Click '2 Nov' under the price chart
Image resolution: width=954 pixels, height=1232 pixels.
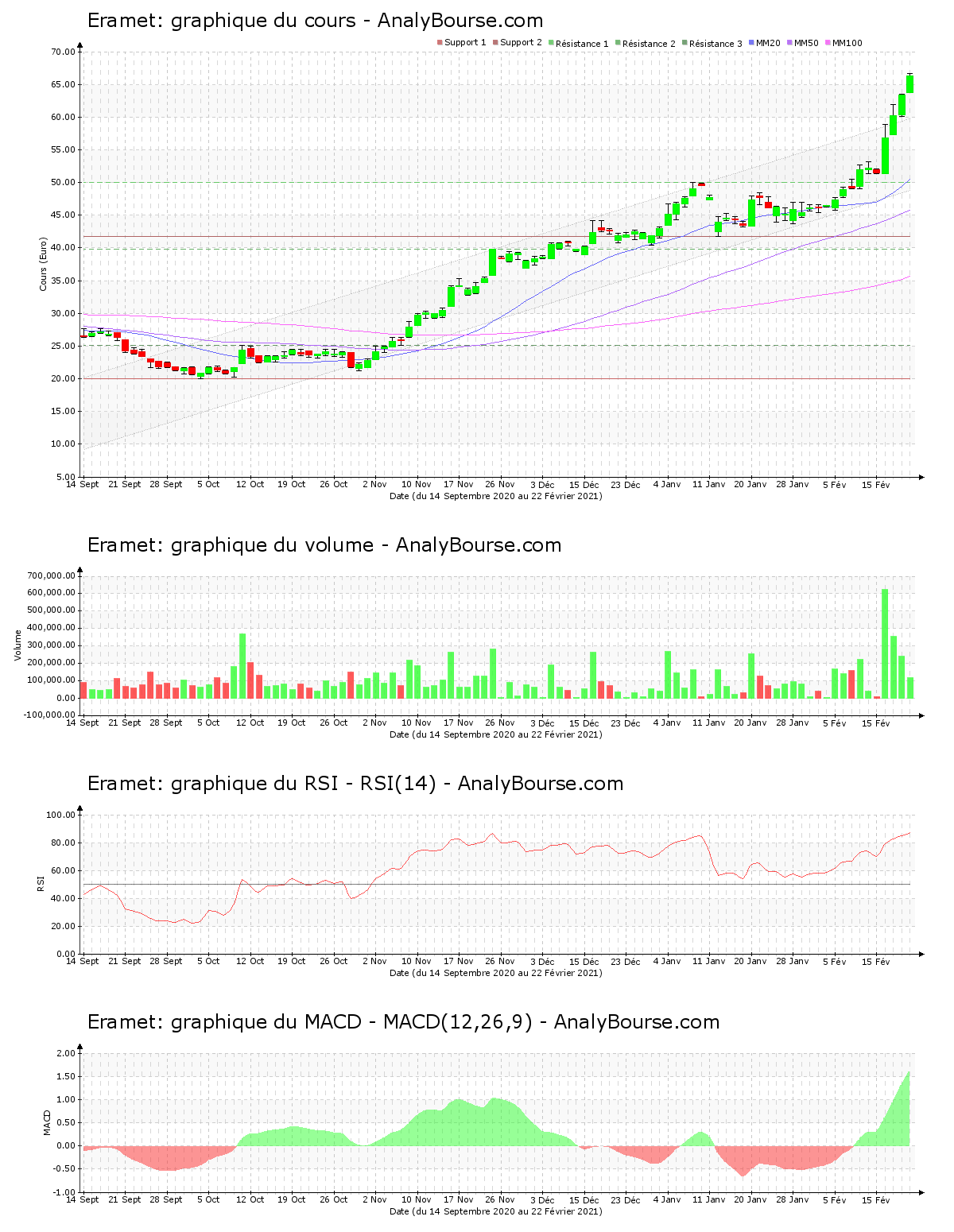374,484
